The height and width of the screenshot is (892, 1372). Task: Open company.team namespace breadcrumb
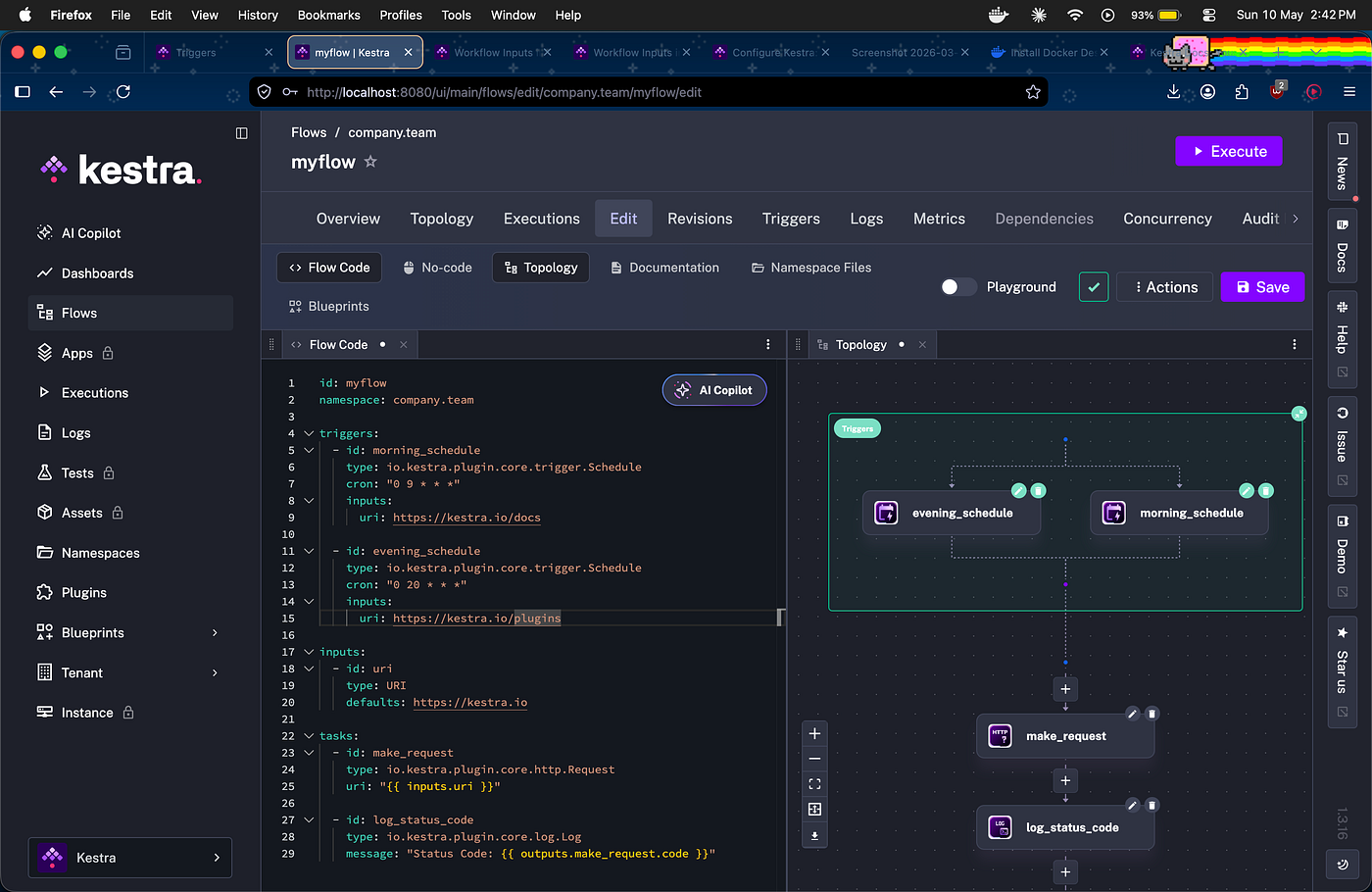[x=392, y=132]
